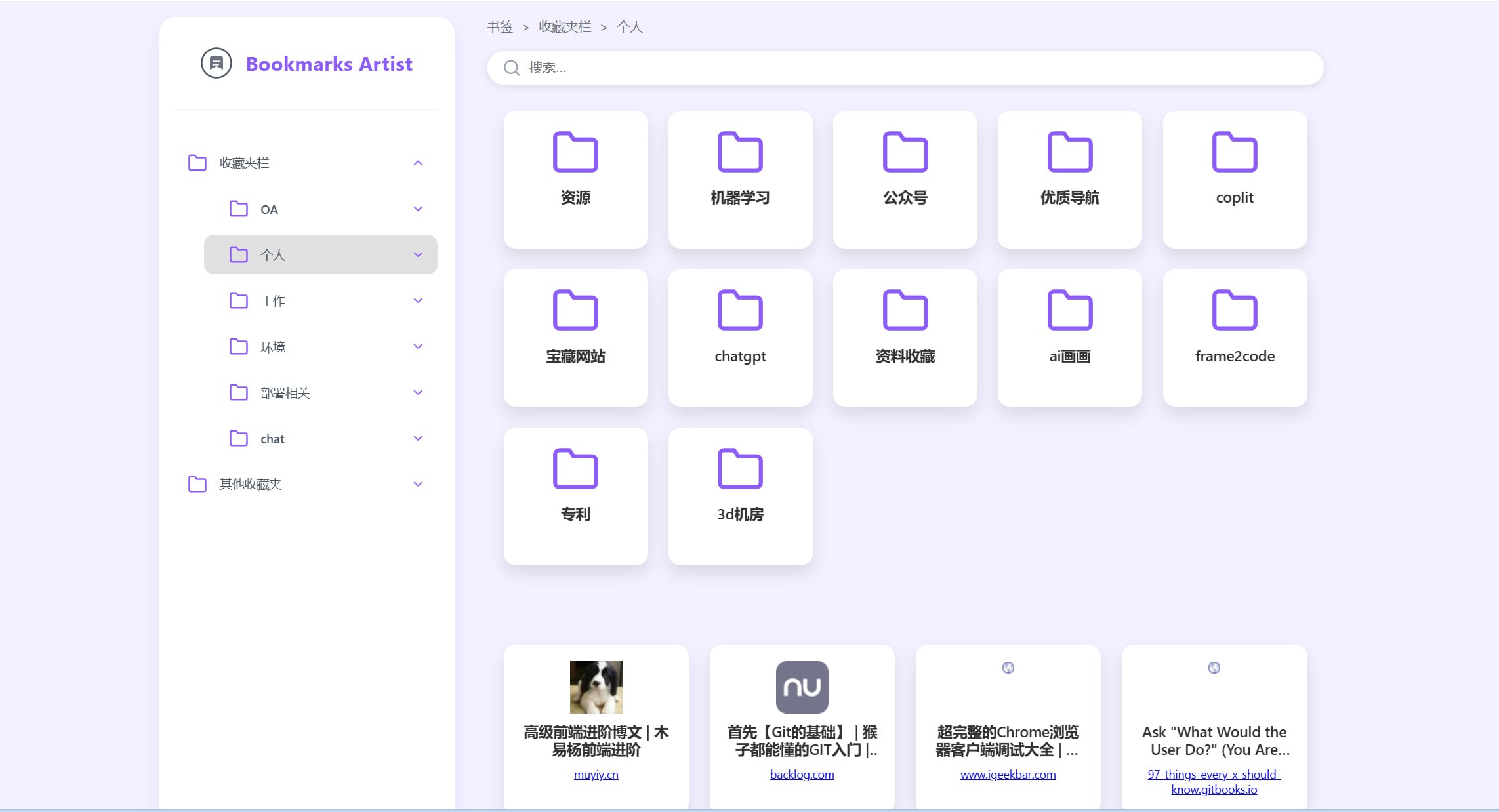The height and width of the screenshot is (812, 1499).
Task: Open the 专利 folder card
Action: click(x=575, y=496)
